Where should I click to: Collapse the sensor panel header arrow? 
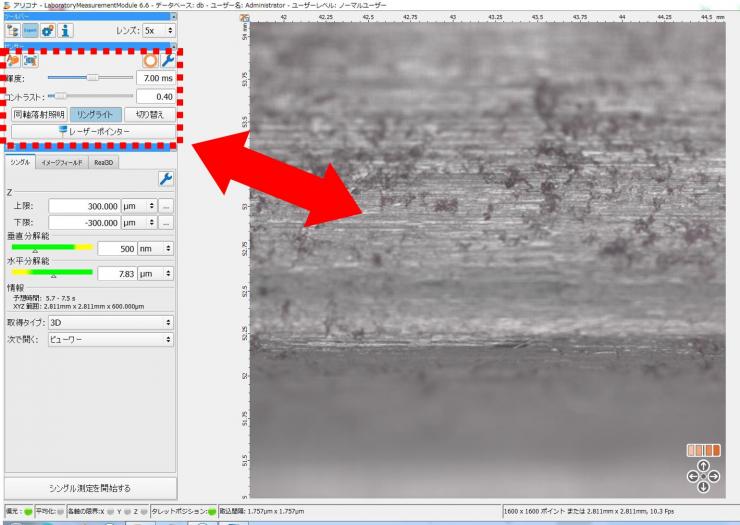[x=173, y=46]
